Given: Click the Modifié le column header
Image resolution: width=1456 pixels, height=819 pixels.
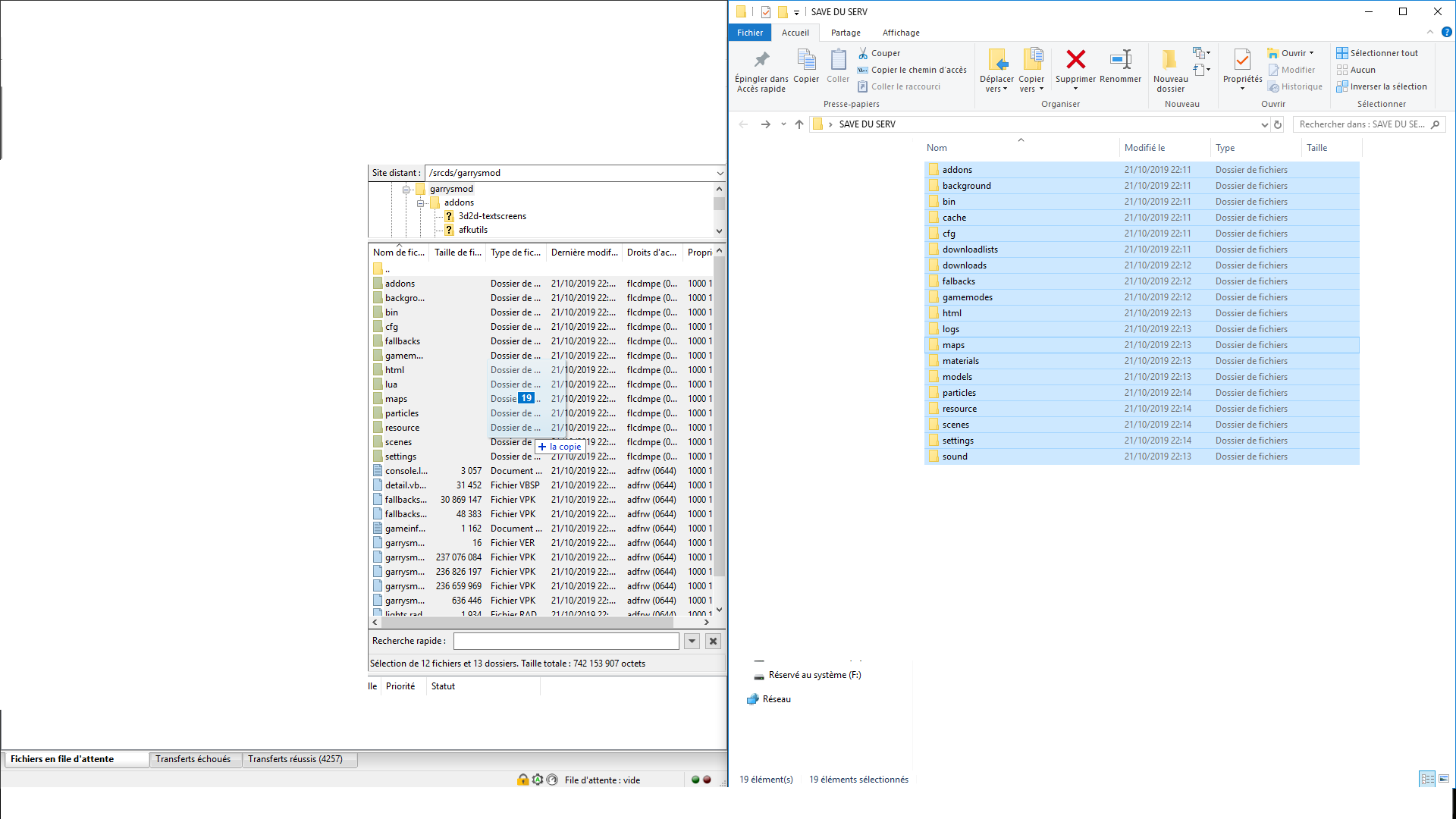Looking at the screenshot, I should pos(1164,148).
